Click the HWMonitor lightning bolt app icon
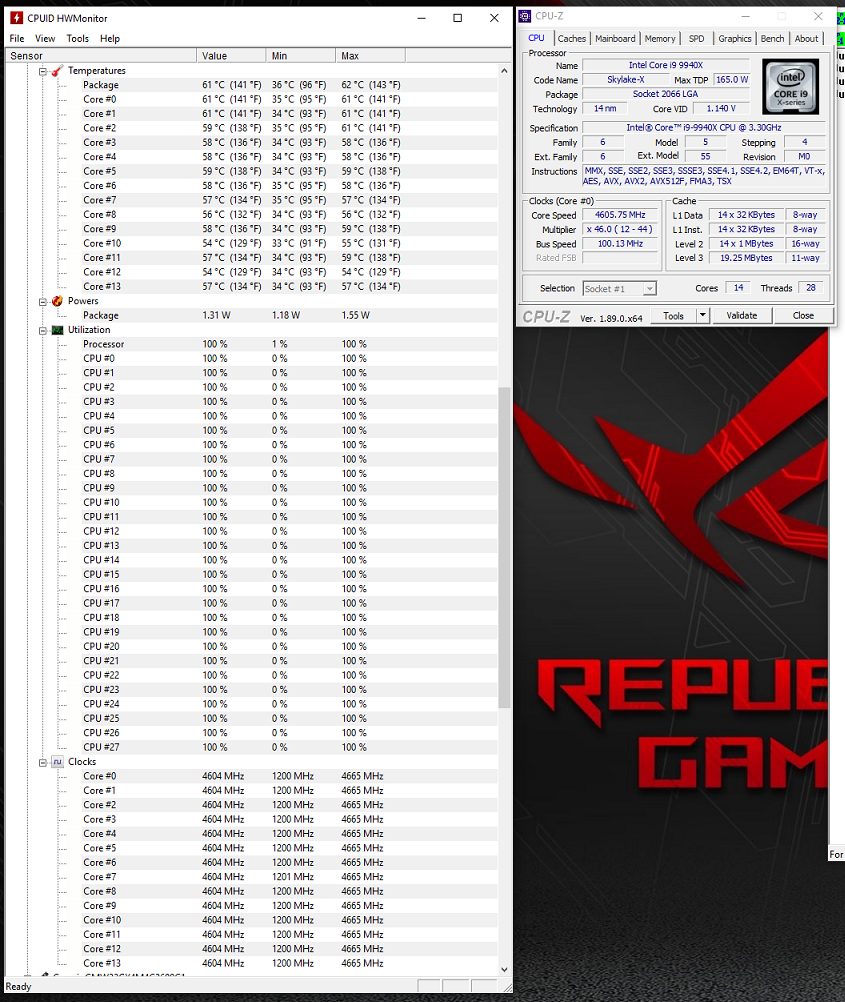The height and width of the screenshot is (1002, 845). 17,18
